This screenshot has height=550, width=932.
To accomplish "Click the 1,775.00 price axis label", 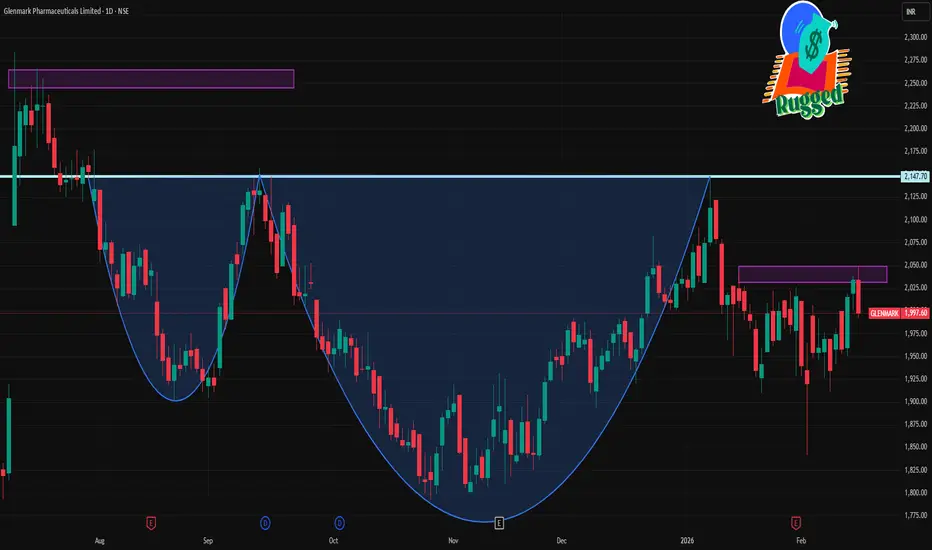I will pos(915,516).
